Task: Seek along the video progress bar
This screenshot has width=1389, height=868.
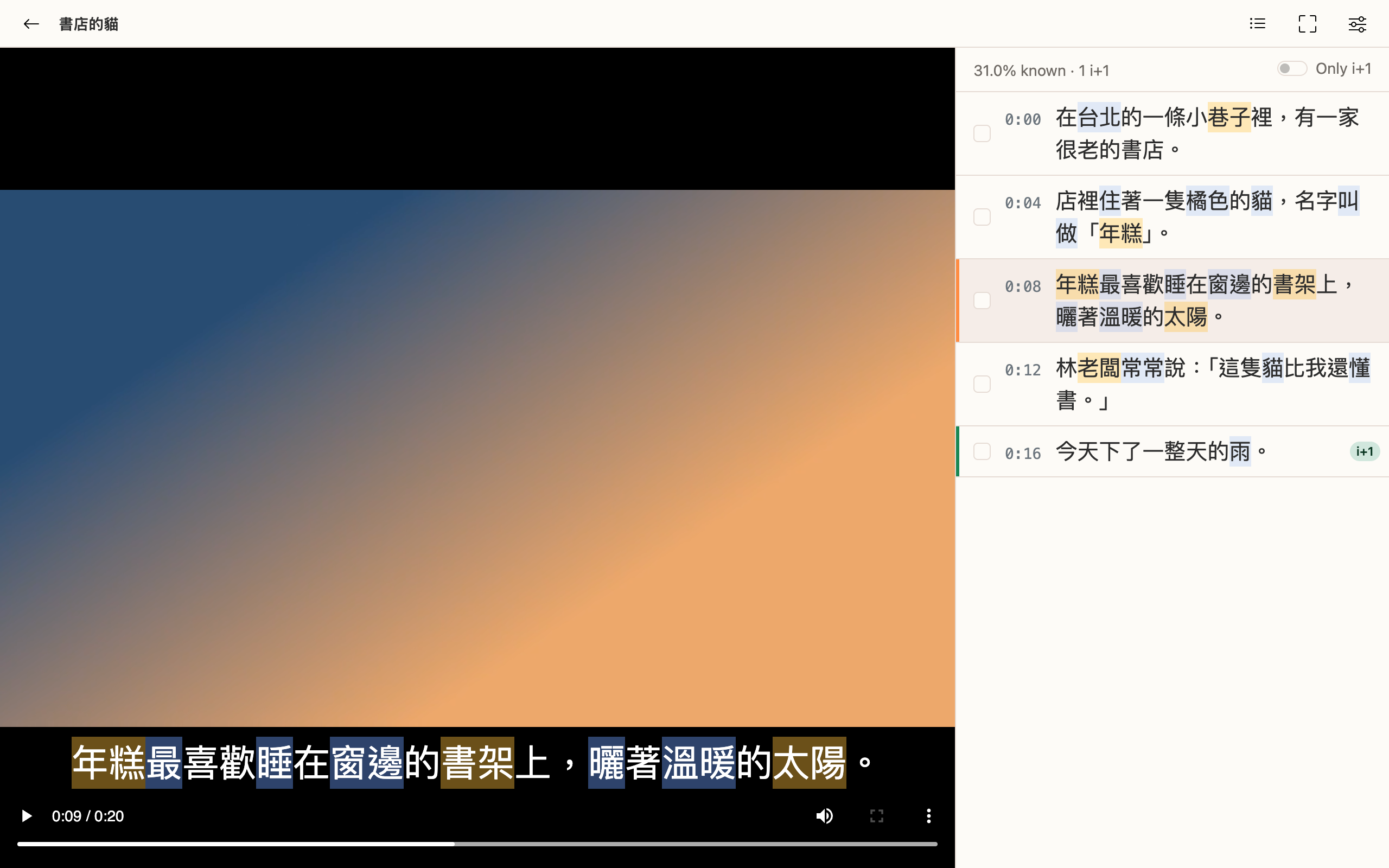Action: point(477,844)
